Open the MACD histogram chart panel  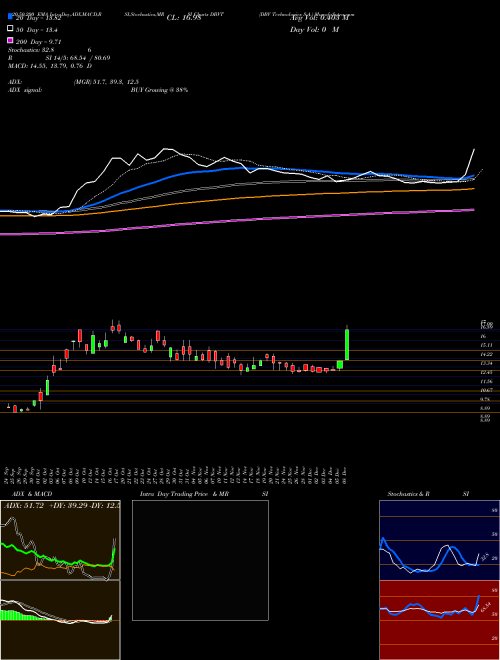[x=60, y=620]
